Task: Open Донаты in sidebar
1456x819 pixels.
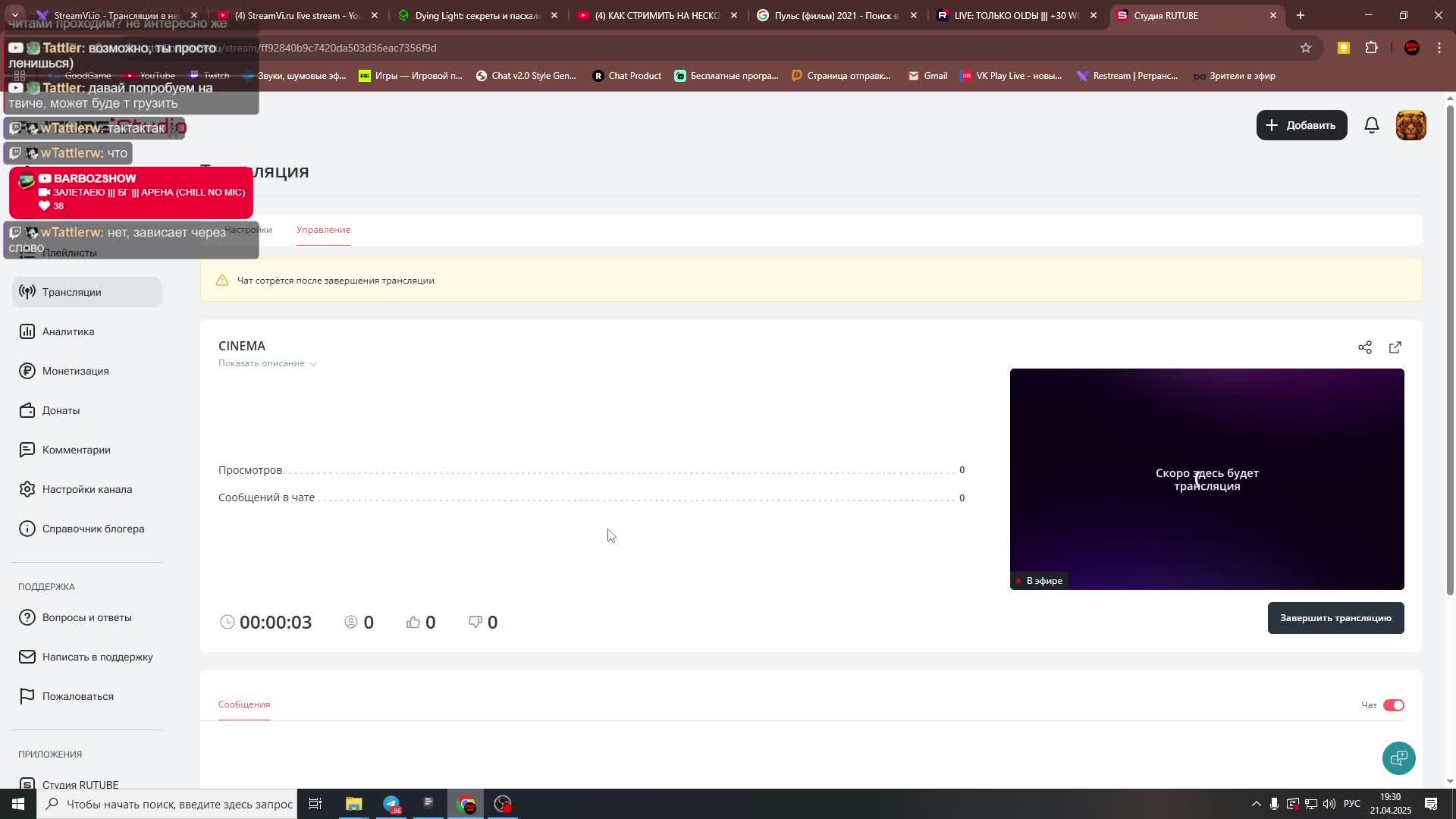Action: [61, 410]
